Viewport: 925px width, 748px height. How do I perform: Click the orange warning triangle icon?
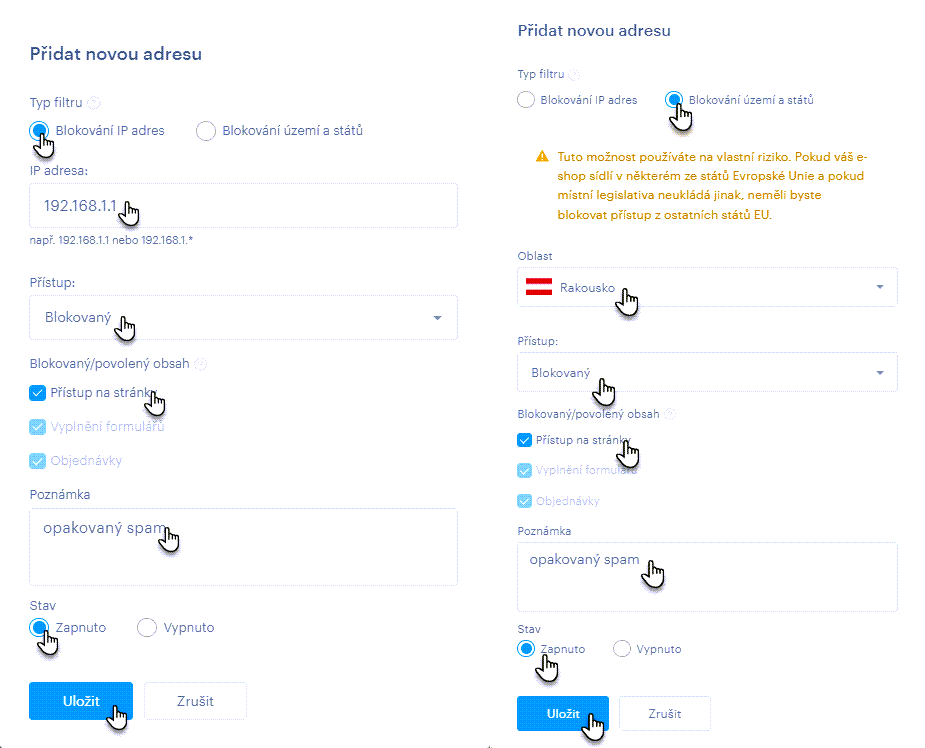tap(542, 156)
